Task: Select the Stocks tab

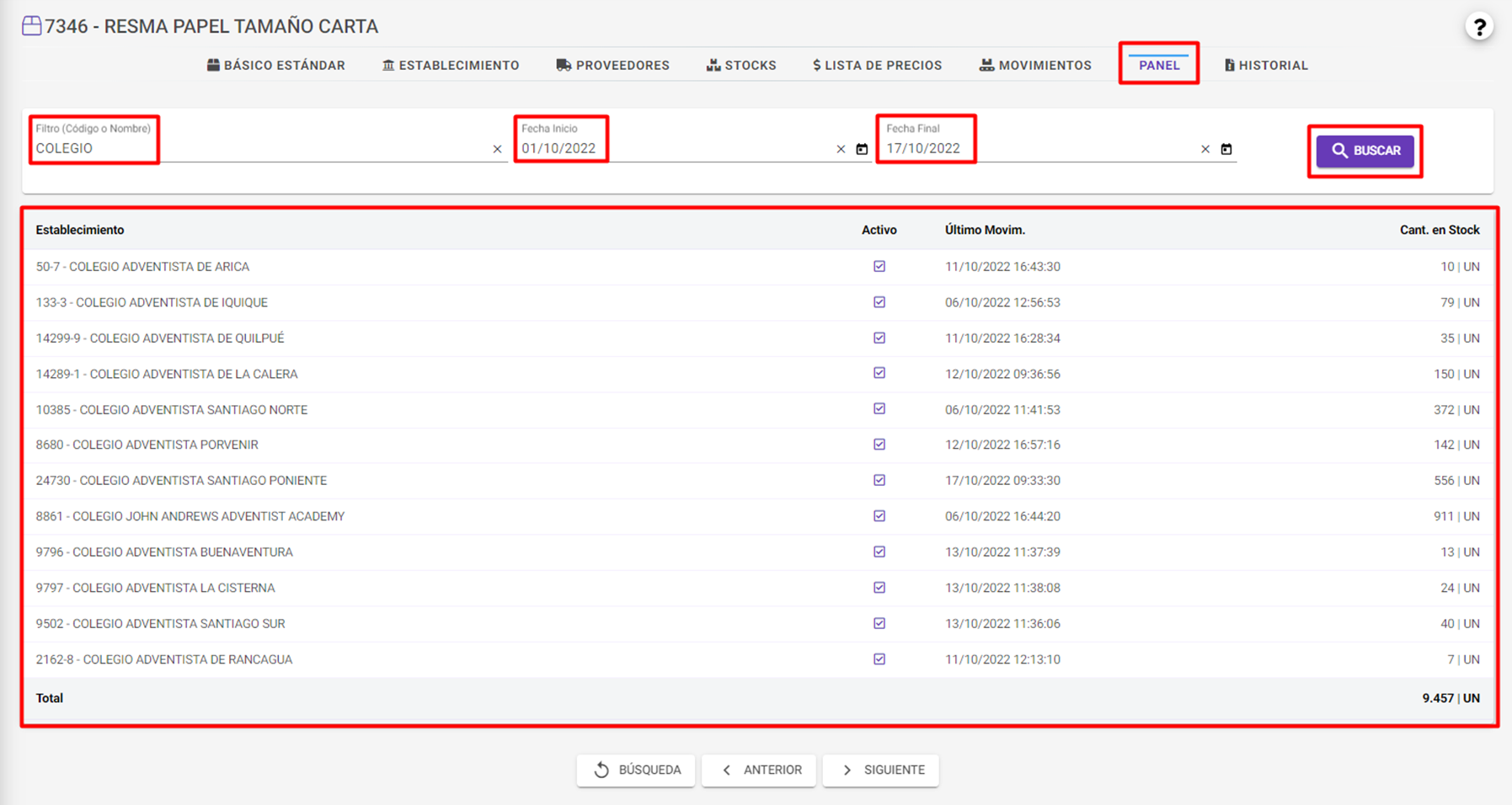Action: pos(741,65)
